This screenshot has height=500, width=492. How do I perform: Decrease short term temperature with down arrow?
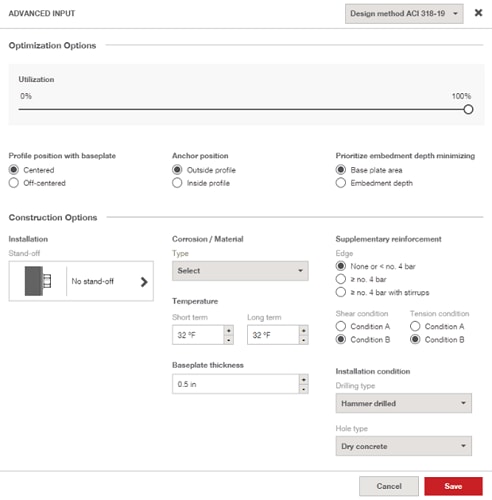(229, 340)
